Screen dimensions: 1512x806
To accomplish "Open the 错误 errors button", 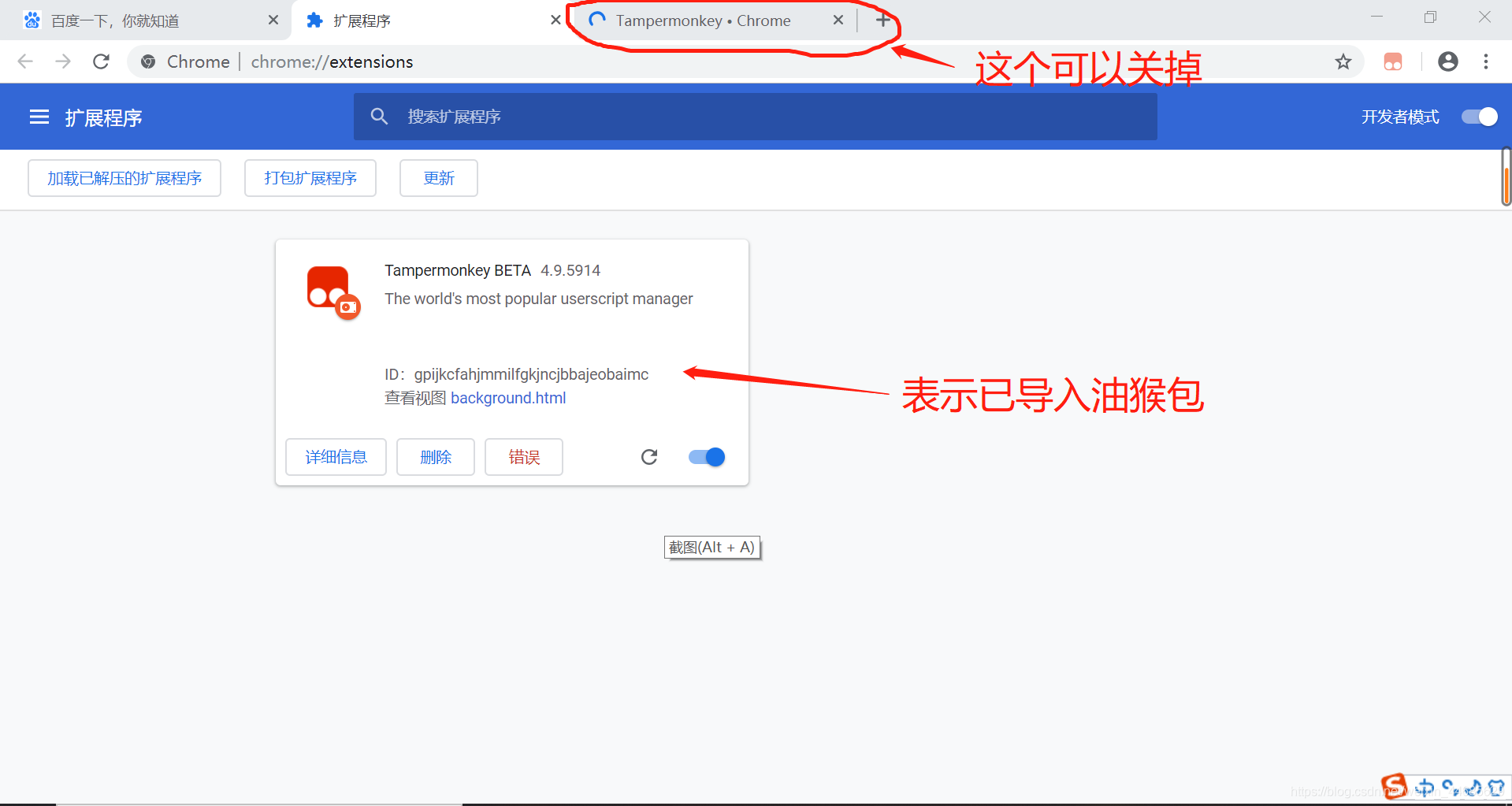I will 524,457.
